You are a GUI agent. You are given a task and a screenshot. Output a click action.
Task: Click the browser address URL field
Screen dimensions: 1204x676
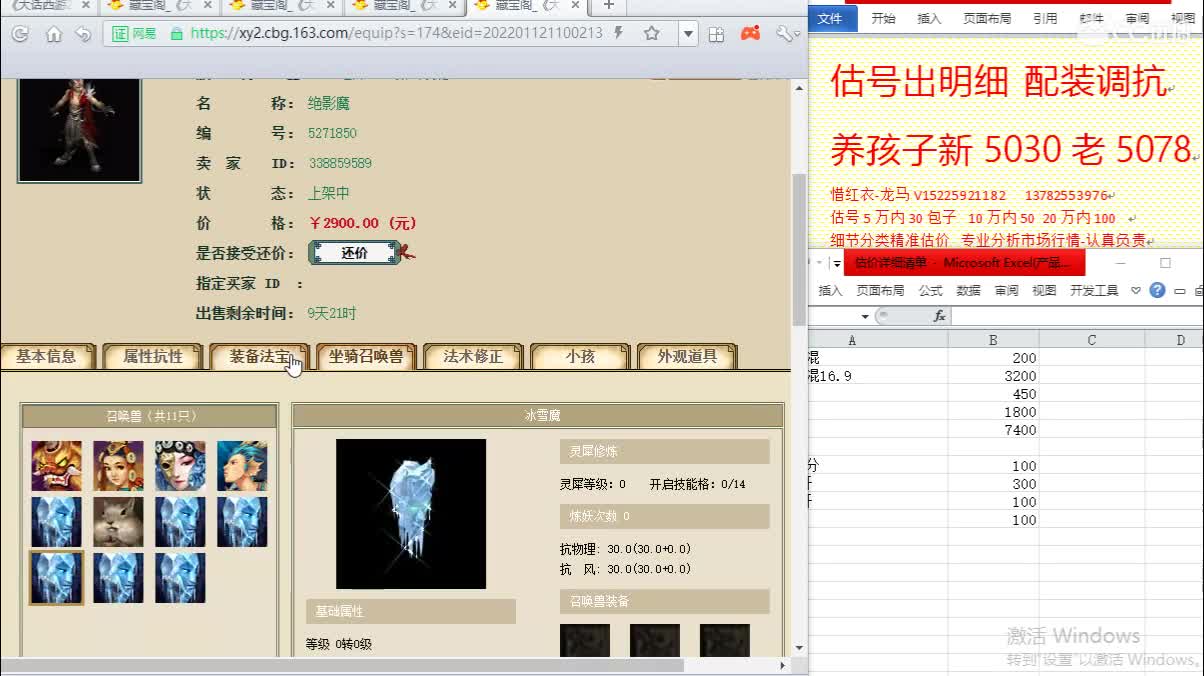[x=396, y=33]
